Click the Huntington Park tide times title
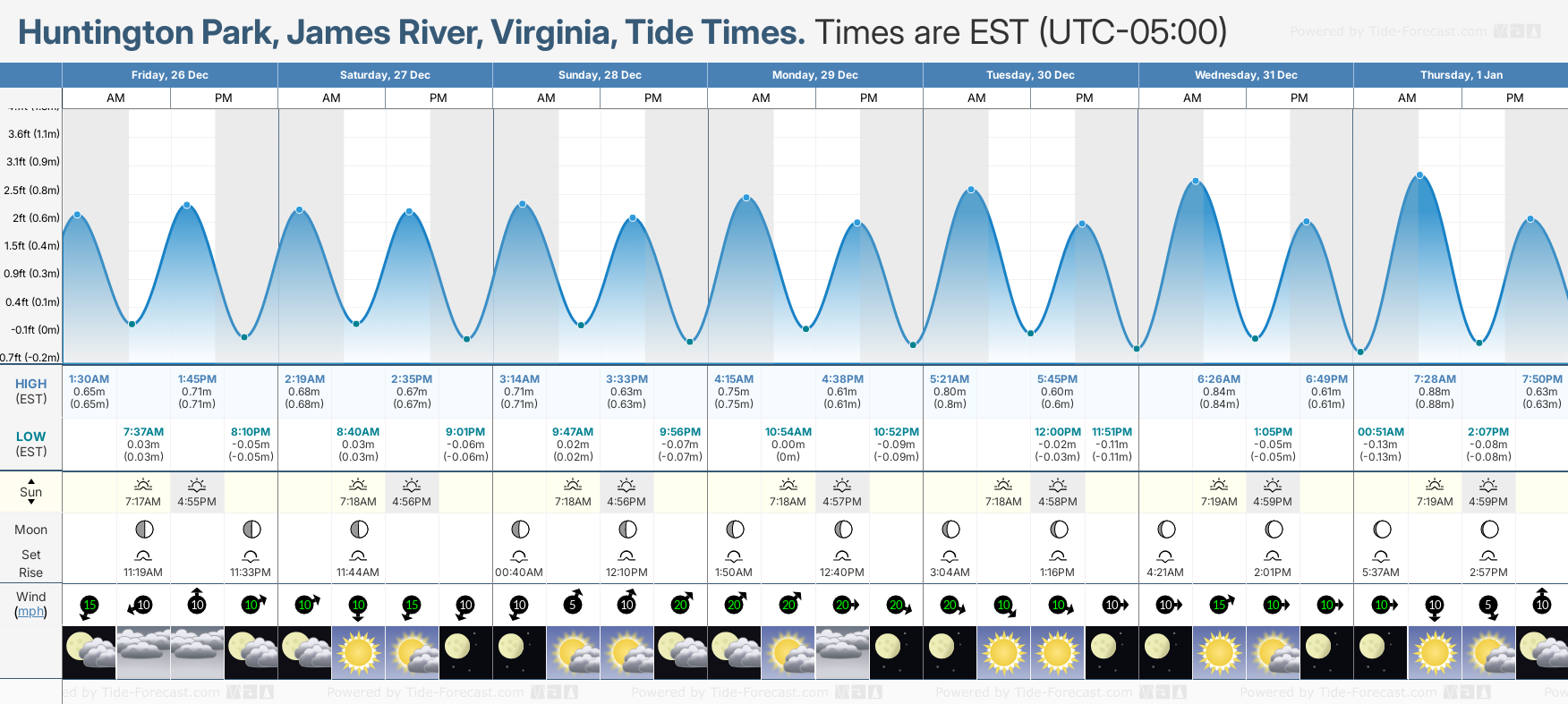1568x704 pixels. coord(411,32)
